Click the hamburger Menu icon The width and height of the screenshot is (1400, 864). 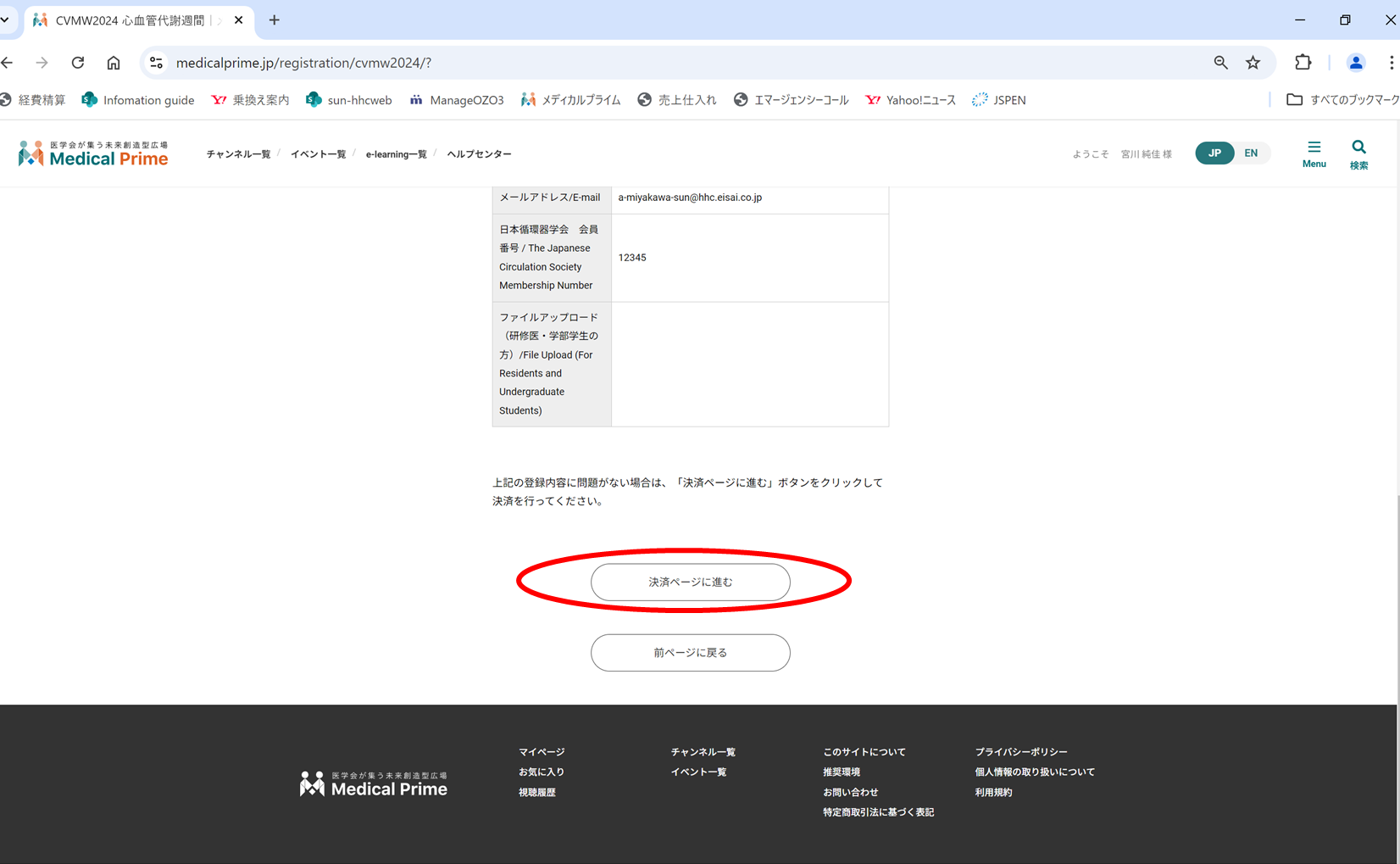point(1314,153)
